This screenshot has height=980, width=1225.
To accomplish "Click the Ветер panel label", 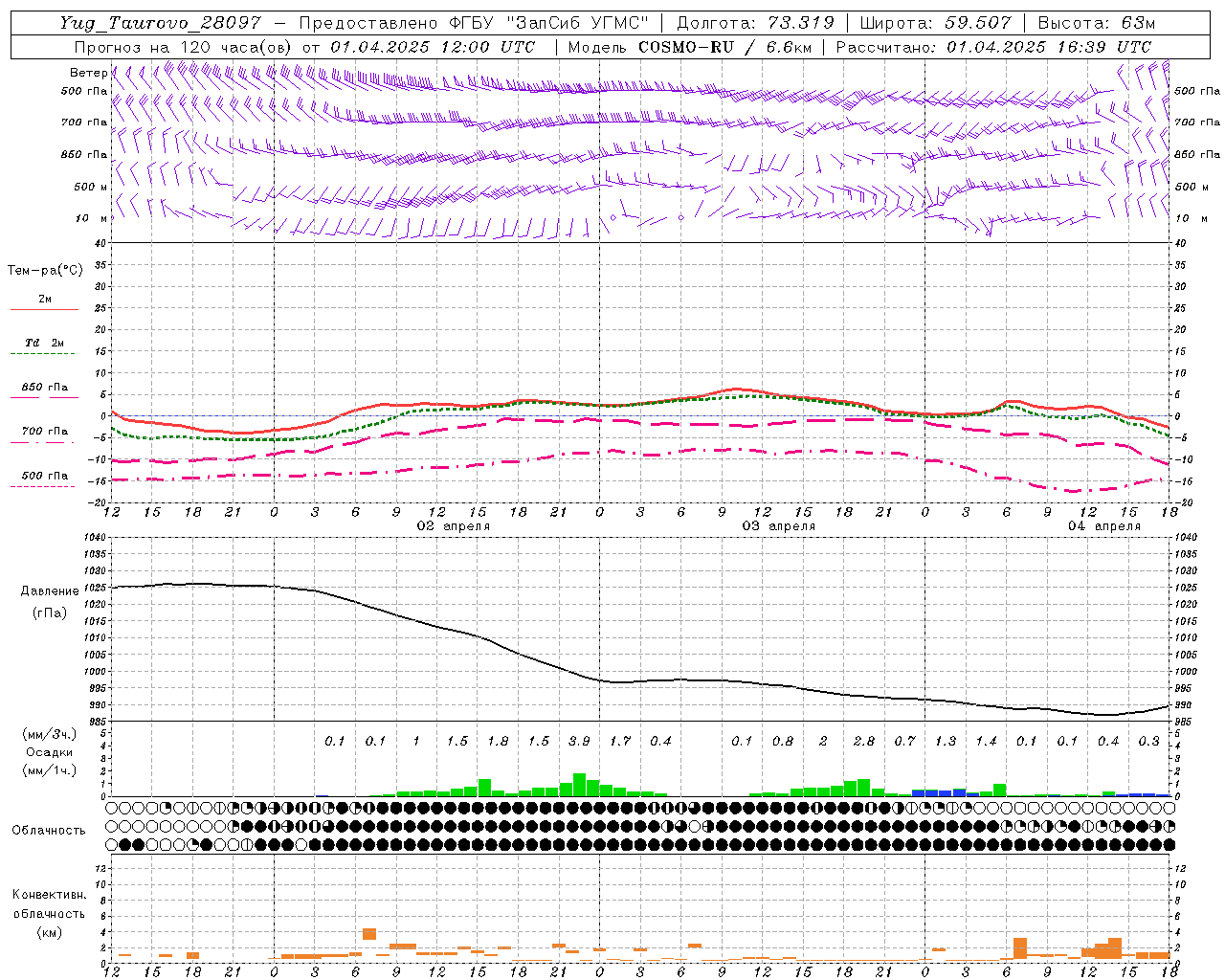I will pyautogui.click(x=88, y=73).
